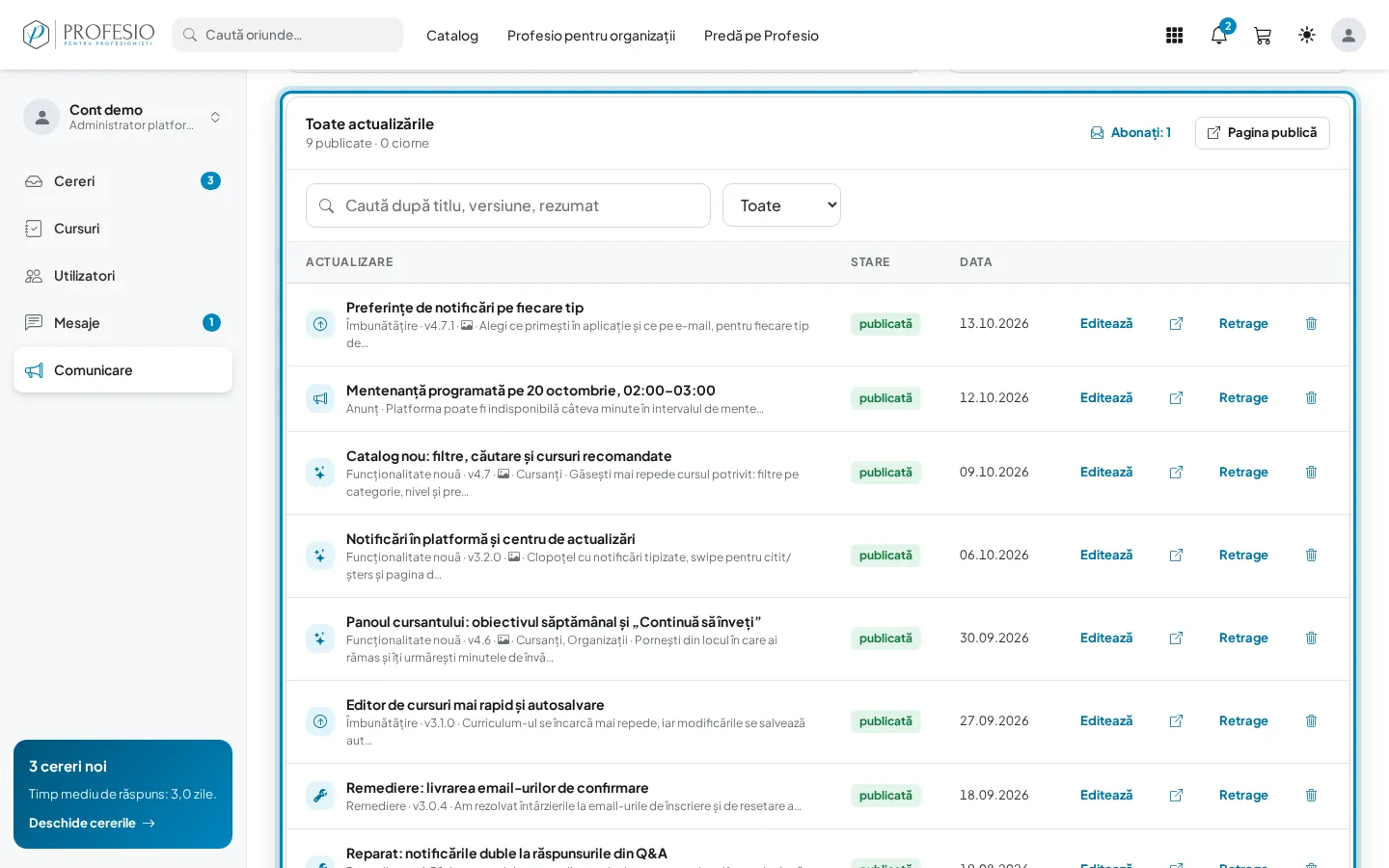
Task: Delete 'Notificări în platformă' trash icon
Action: [1311, 556]
